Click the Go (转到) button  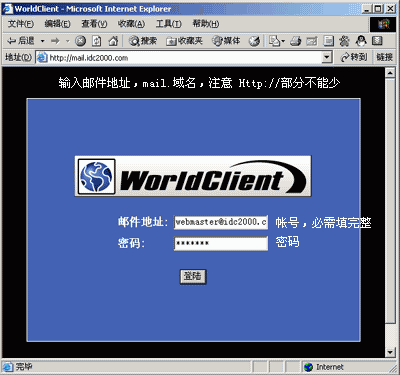tap(354, 58)
